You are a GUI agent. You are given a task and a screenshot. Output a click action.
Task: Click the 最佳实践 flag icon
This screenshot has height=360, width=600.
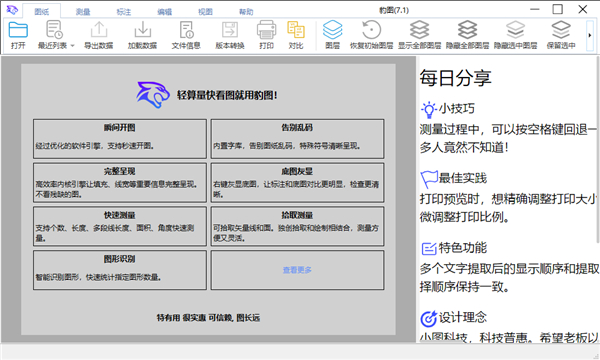[429, 179]
